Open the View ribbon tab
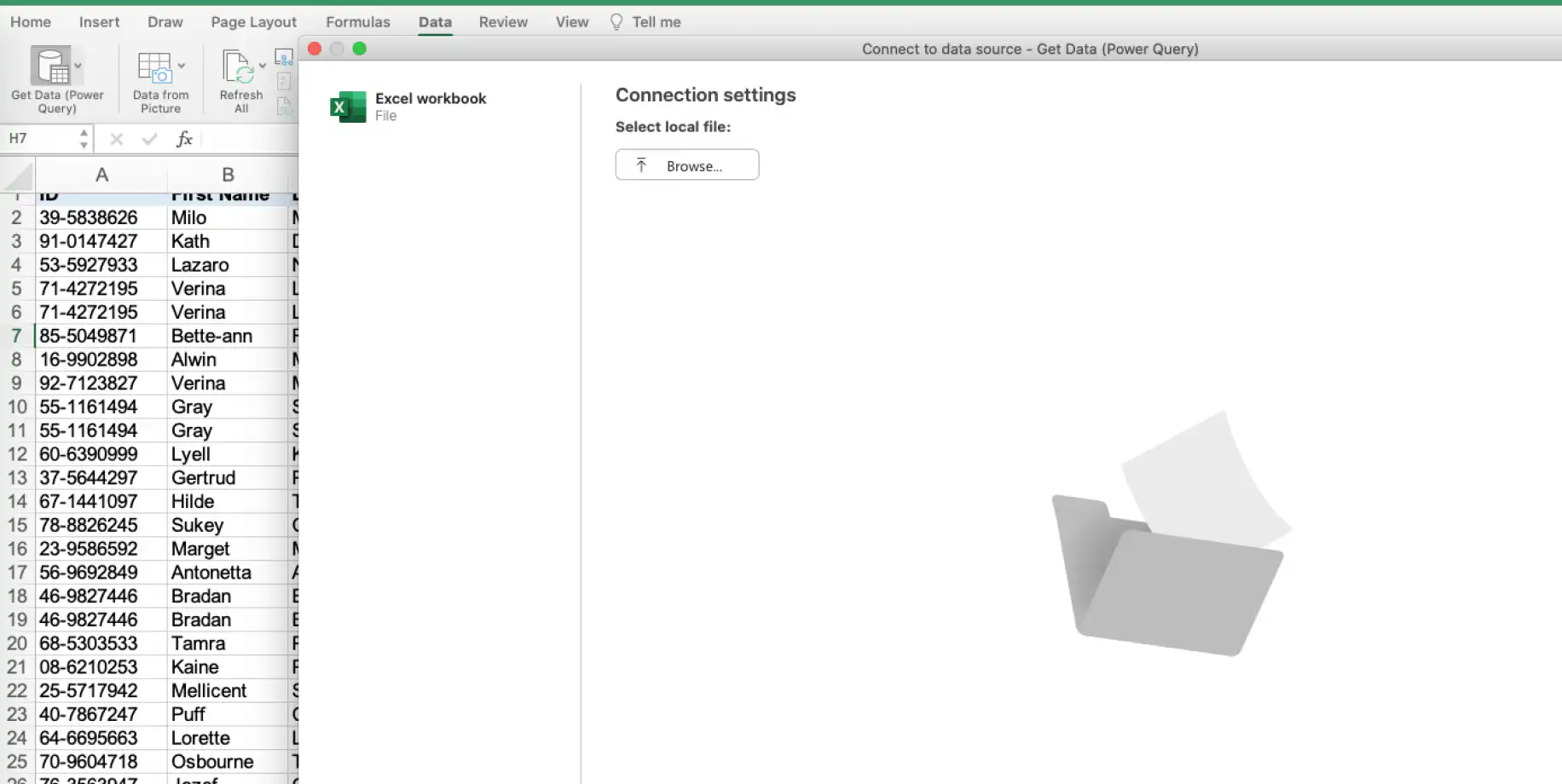This screenshot has height=784, width=1562. (572, 22)
